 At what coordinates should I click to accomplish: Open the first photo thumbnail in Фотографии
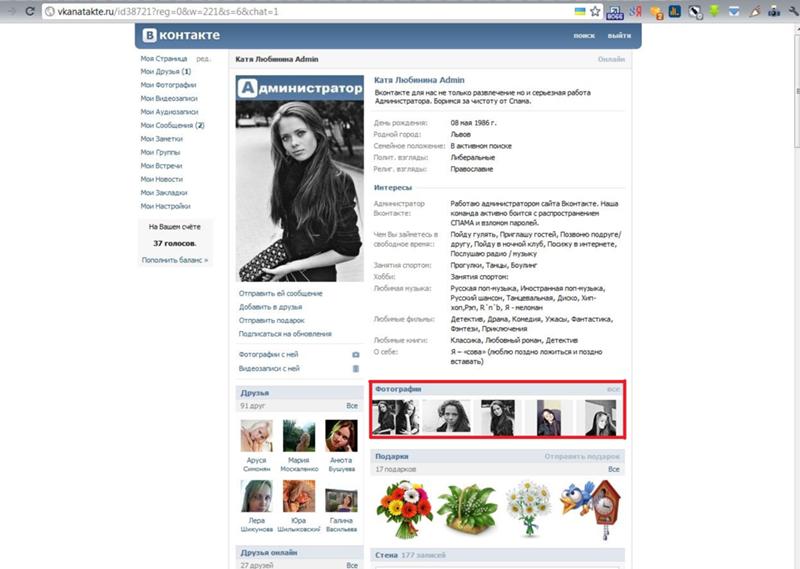(395, 417)
